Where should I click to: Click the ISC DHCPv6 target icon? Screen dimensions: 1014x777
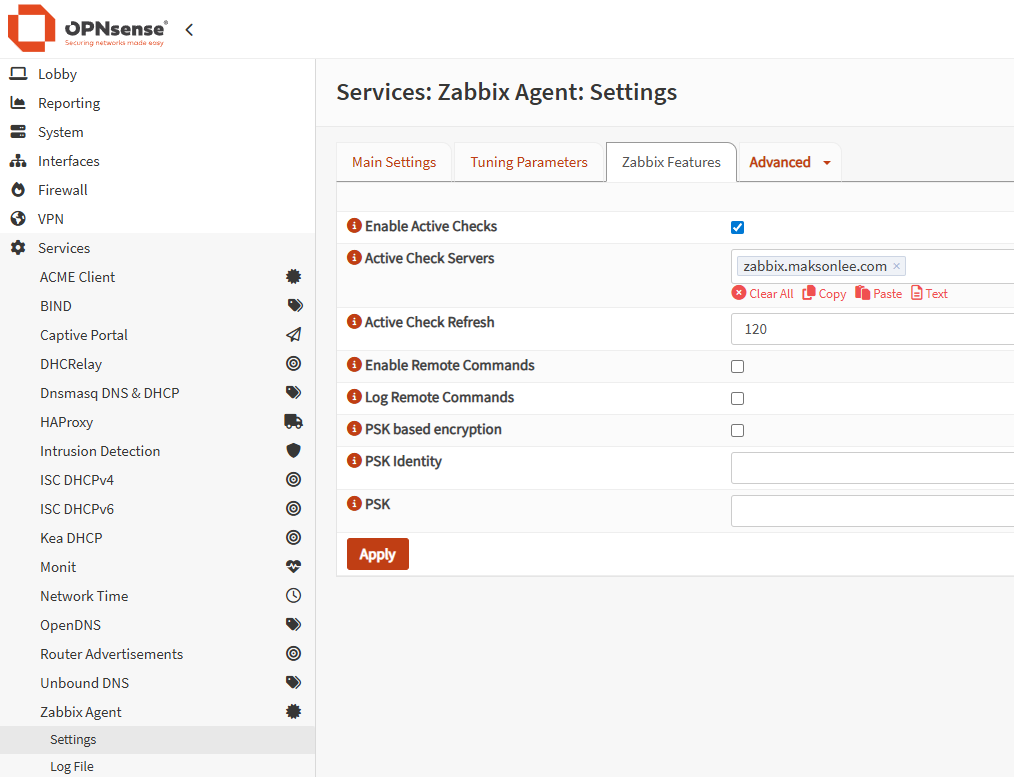(294, 509)
